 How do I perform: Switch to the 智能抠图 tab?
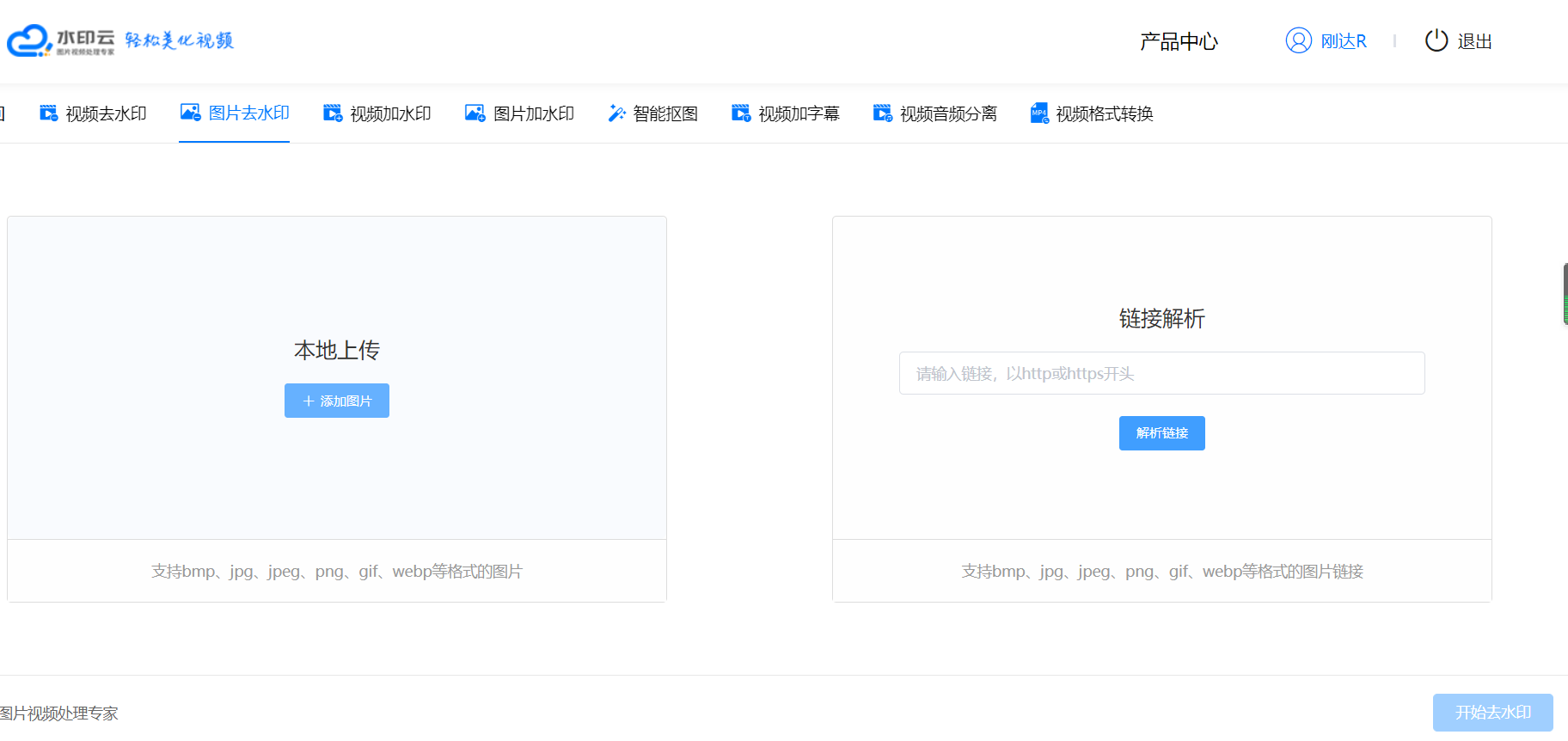[665, 113]
